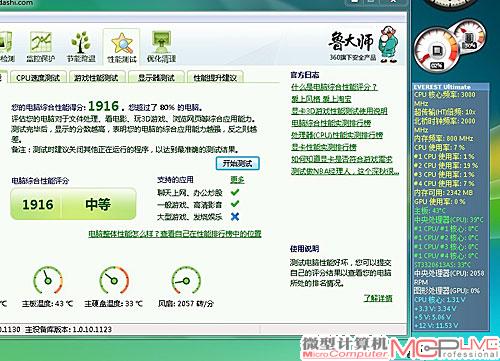500x361 pixels.
Task: Select the 节能降温 tree icon
Action: (x=81, y=47)
